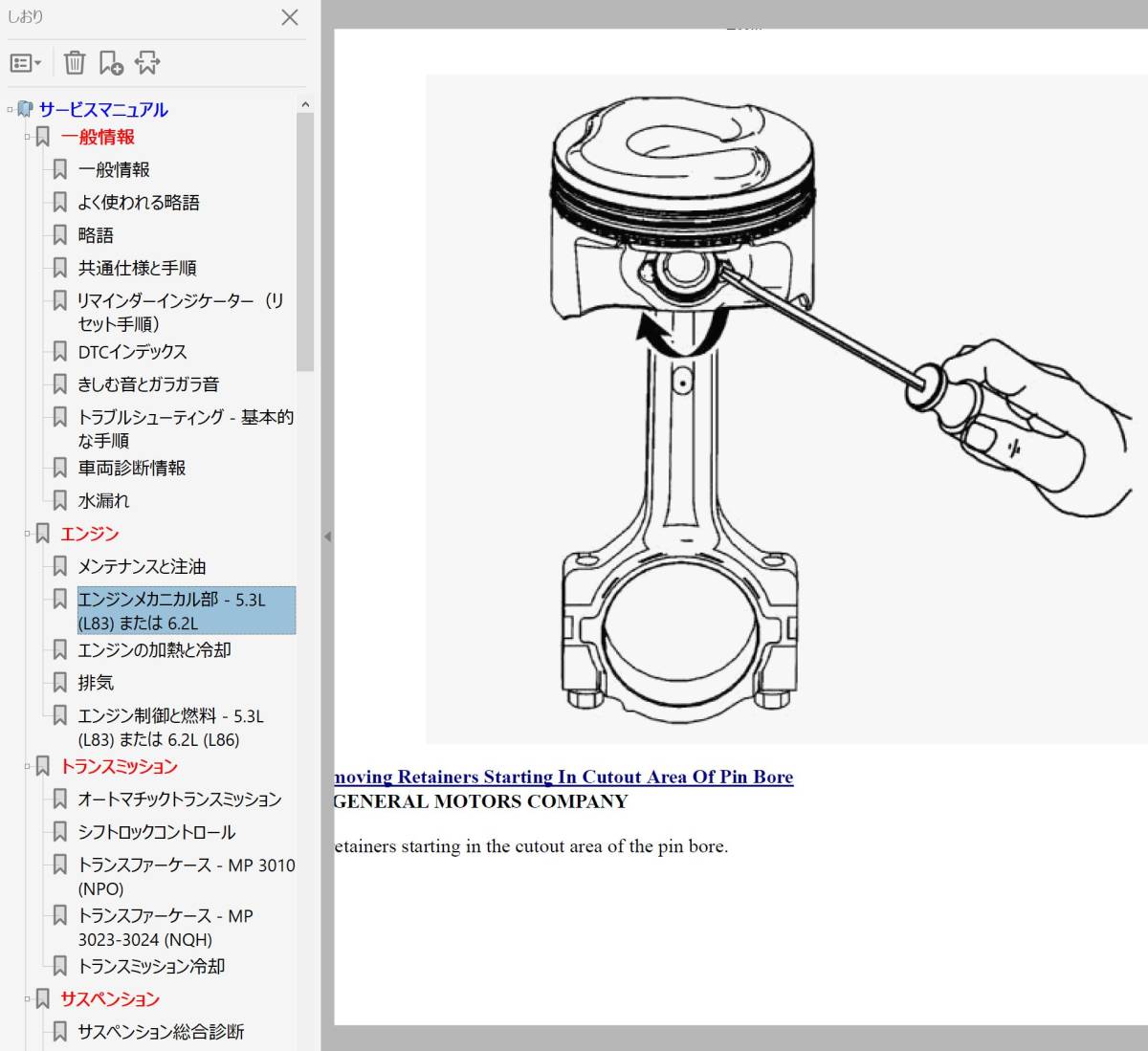Click the find current bookmark icon
Viewport: 1148px width, 1051px height.
click(147, 63)
